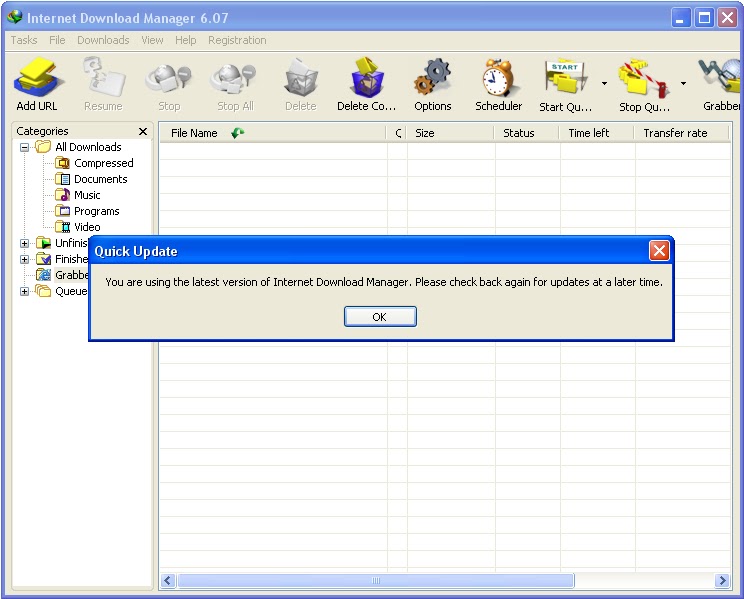Click the Delete Completed trash icon
744x599 pixels.
366,77
